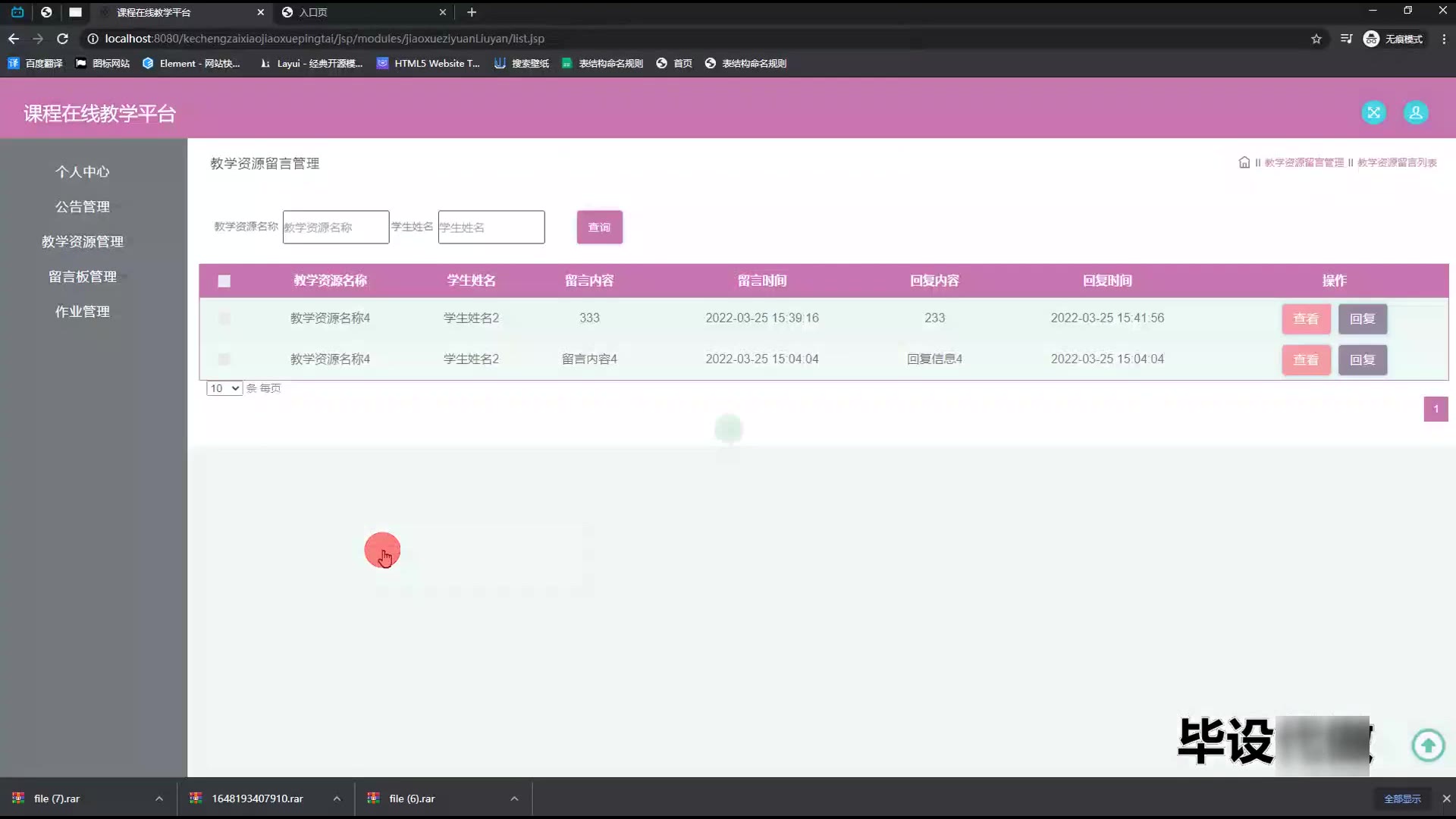Image resolution: width=1456 pixels, height=819 pixels.
Task: Click the 学生姓名 search input
Action: (x=491, y=227)
